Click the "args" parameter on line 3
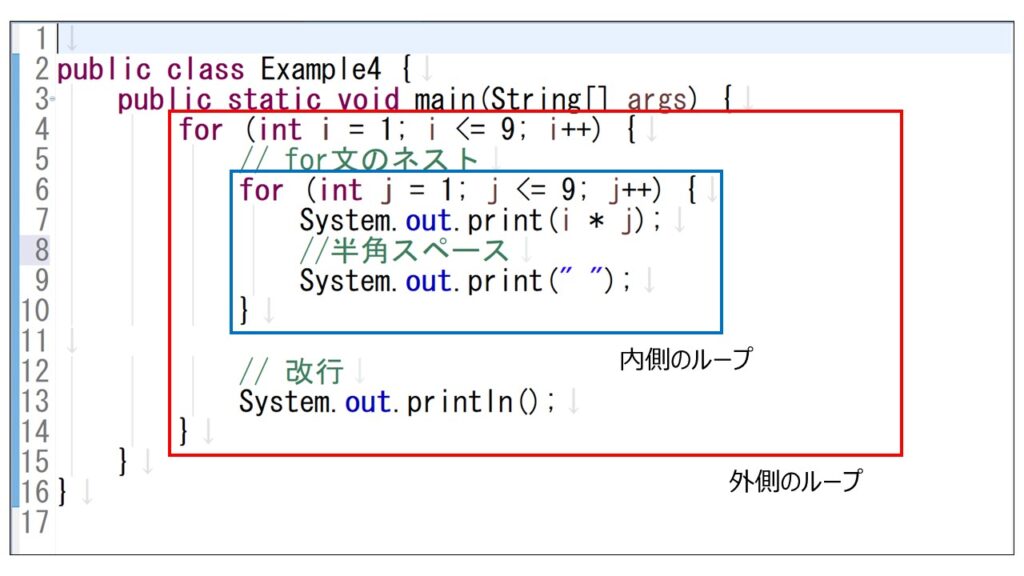 (657, 99)
